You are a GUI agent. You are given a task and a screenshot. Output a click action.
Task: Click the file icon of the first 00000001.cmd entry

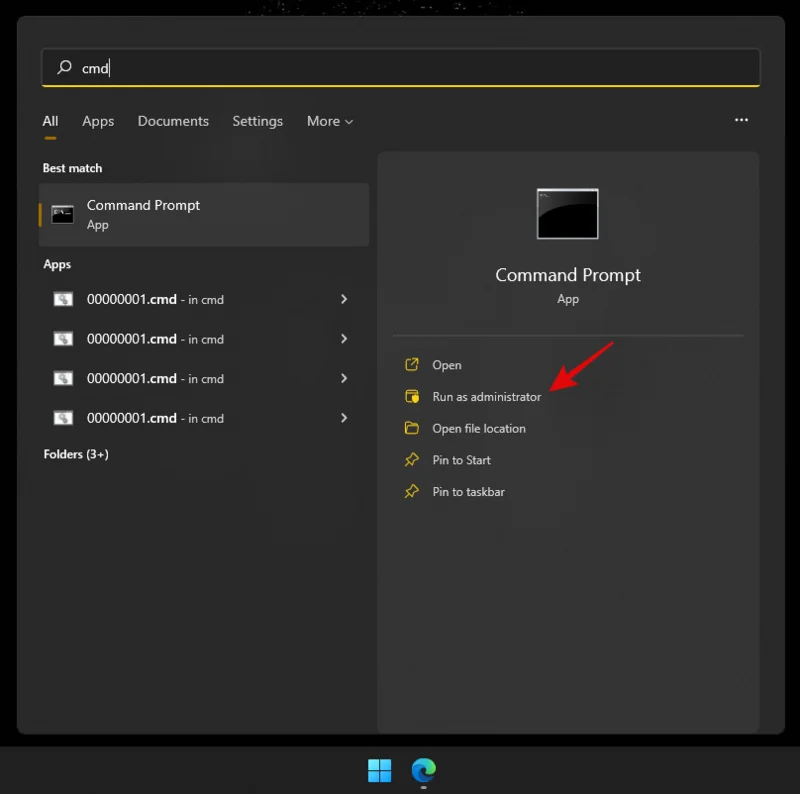[62, 299]
